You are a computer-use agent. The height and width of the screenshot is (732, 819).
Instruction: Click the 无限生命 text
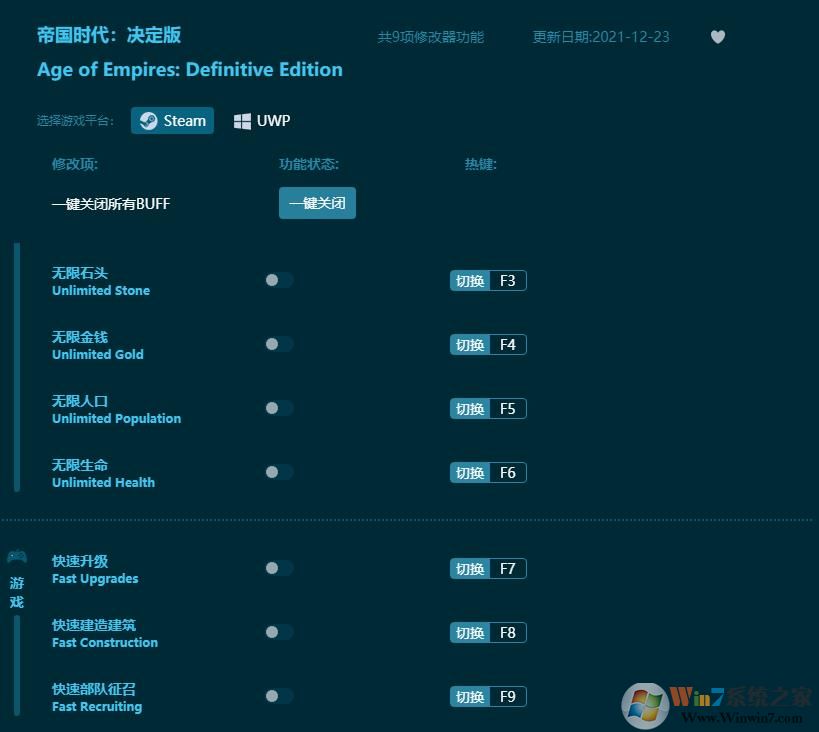79,465
